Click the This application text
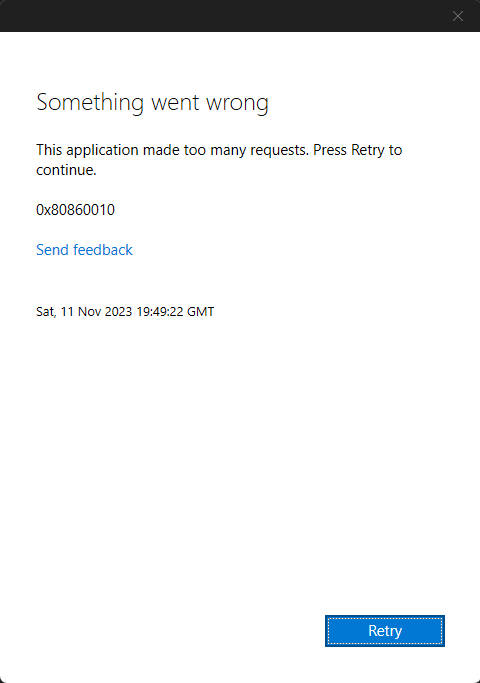 click(x=87, y=150)
